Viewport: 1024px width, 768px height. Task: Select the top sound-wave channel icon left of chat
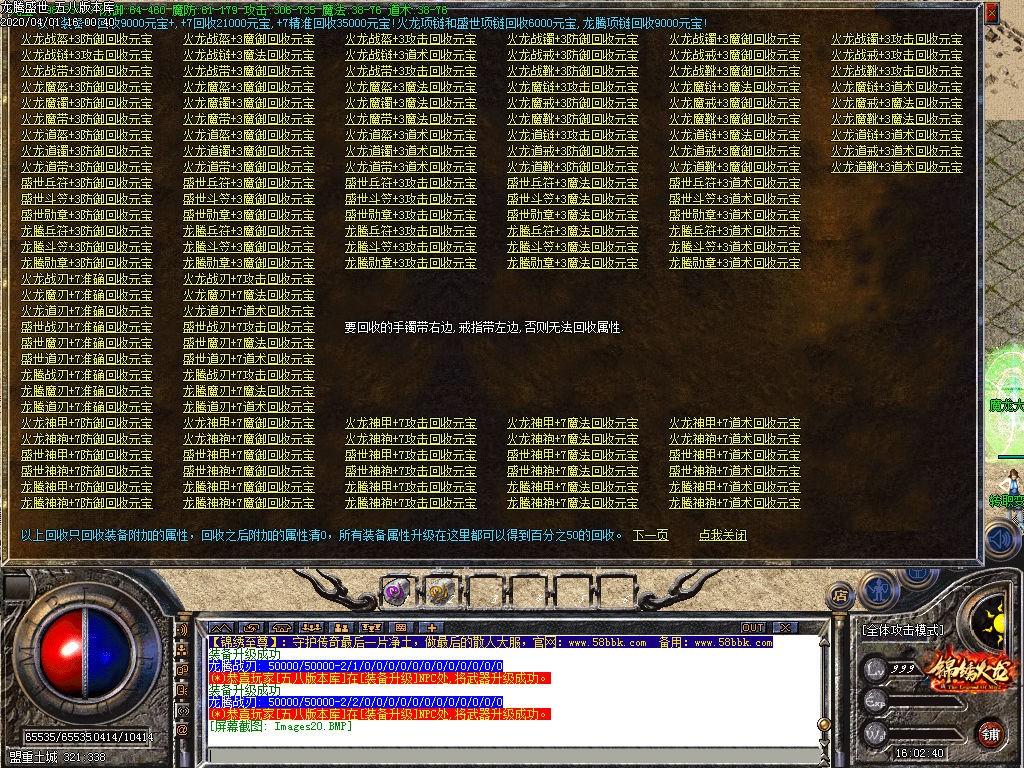pyautogui.click(x=182, y=630)
